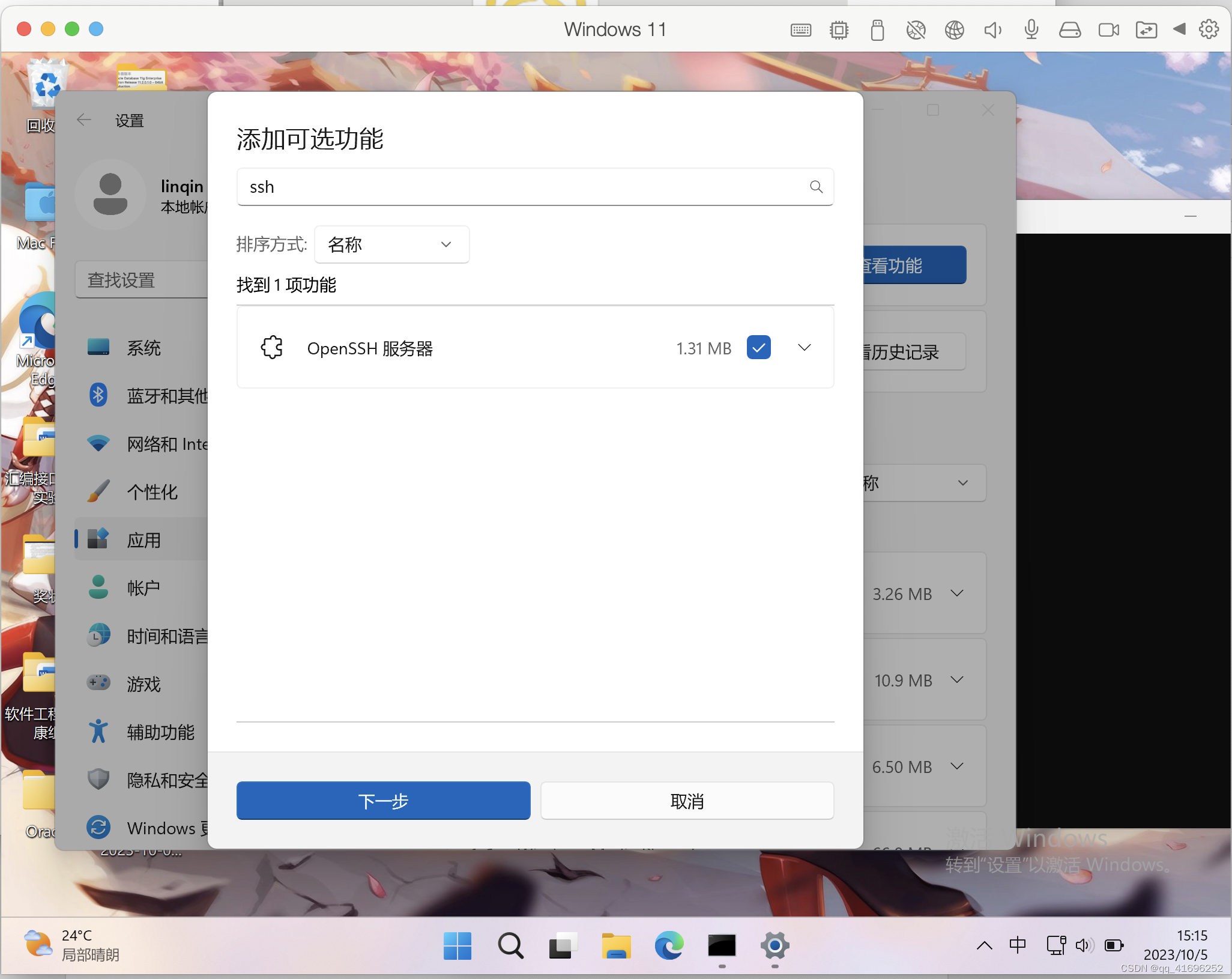This screenshot has height=979, width=1232.
Task: Click the blue fourth window control button
Action: point(96,29)
